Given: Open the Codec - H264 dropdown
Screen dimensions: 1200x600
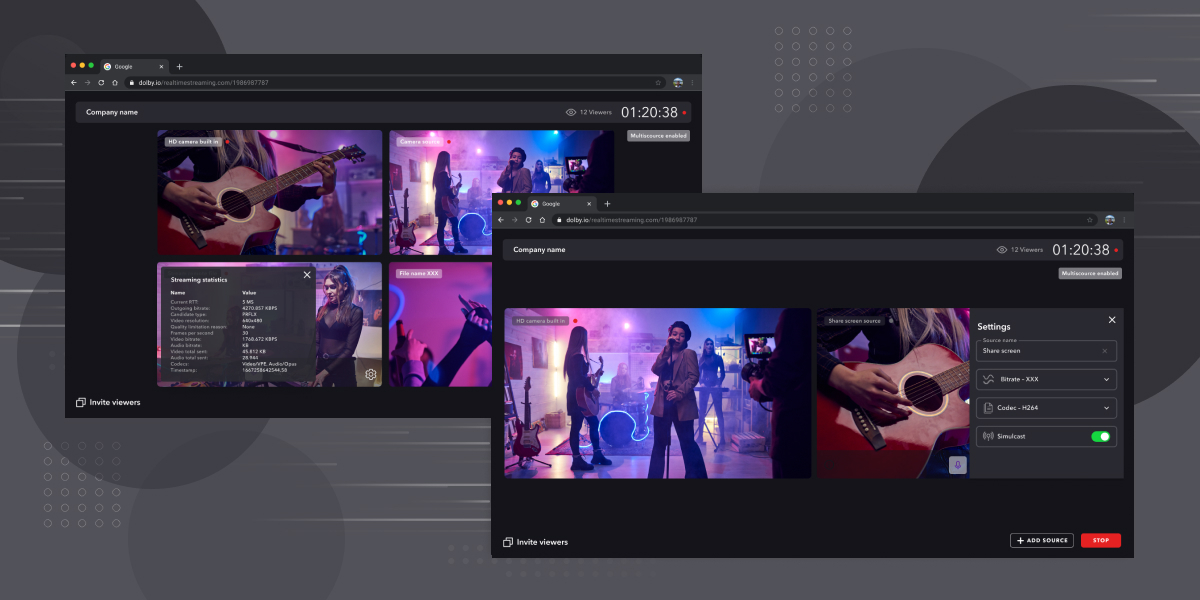Looking at the screenshot, I should point(1045,408).
